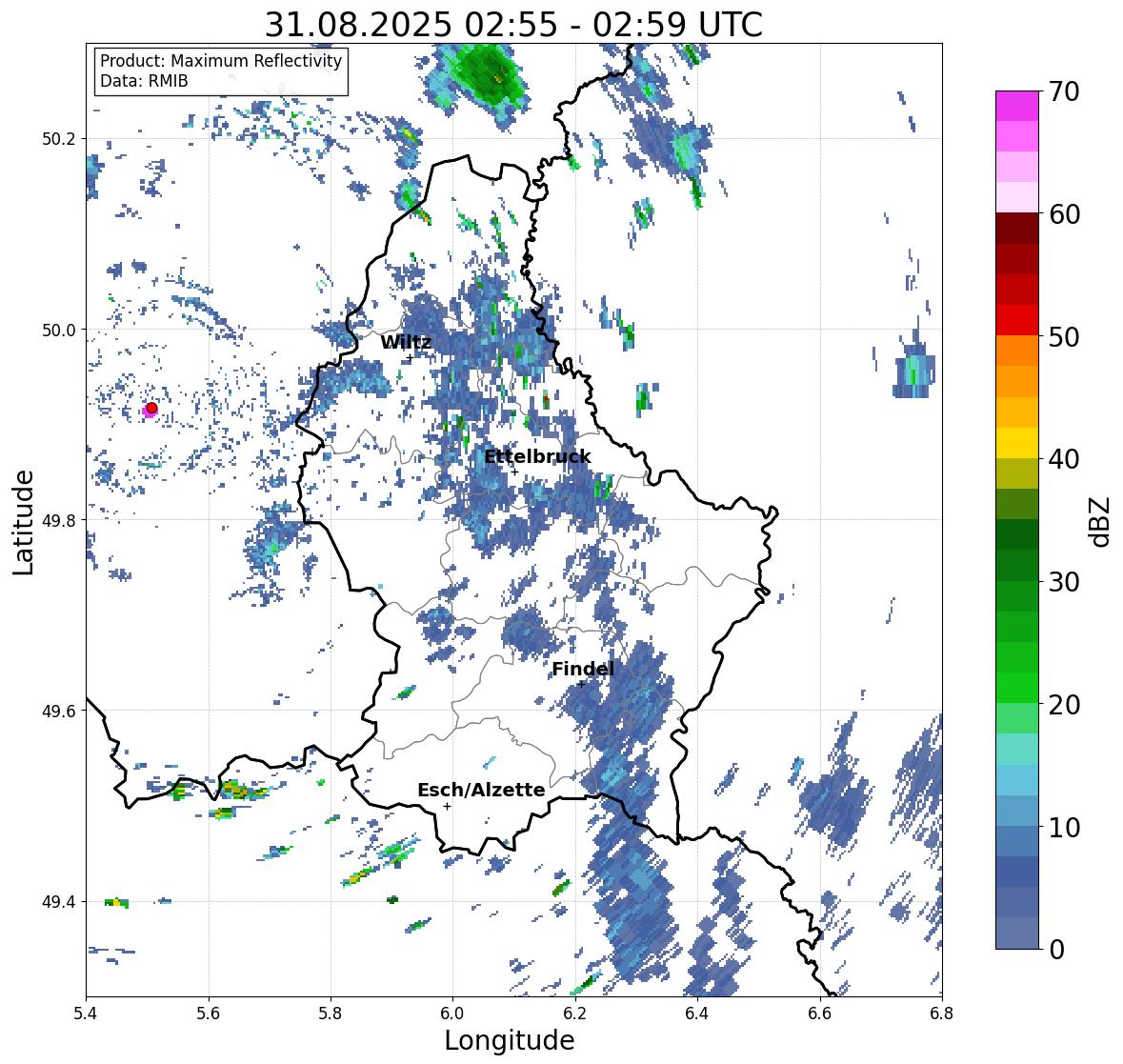Click the longitude tick label 6.0
Image resolution: width=1123 pixels, height=1064 pixels.
[452, 1014]
